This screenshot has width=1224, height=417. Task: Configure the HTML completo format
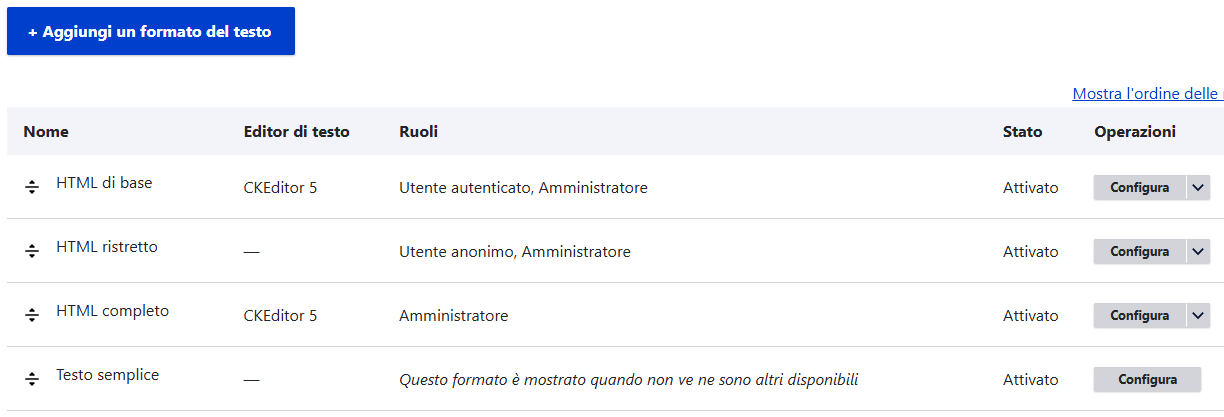[1139, 316]
